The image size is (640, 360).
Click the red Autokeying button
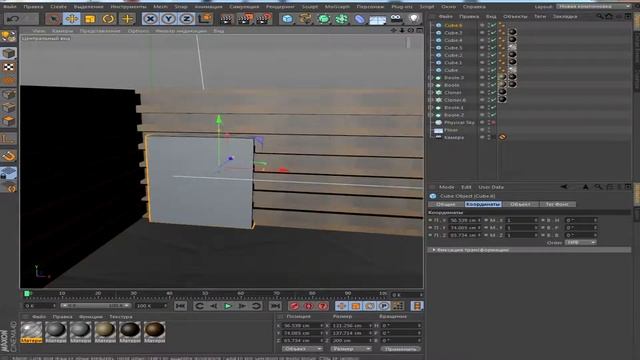click(x=309, y=306)
